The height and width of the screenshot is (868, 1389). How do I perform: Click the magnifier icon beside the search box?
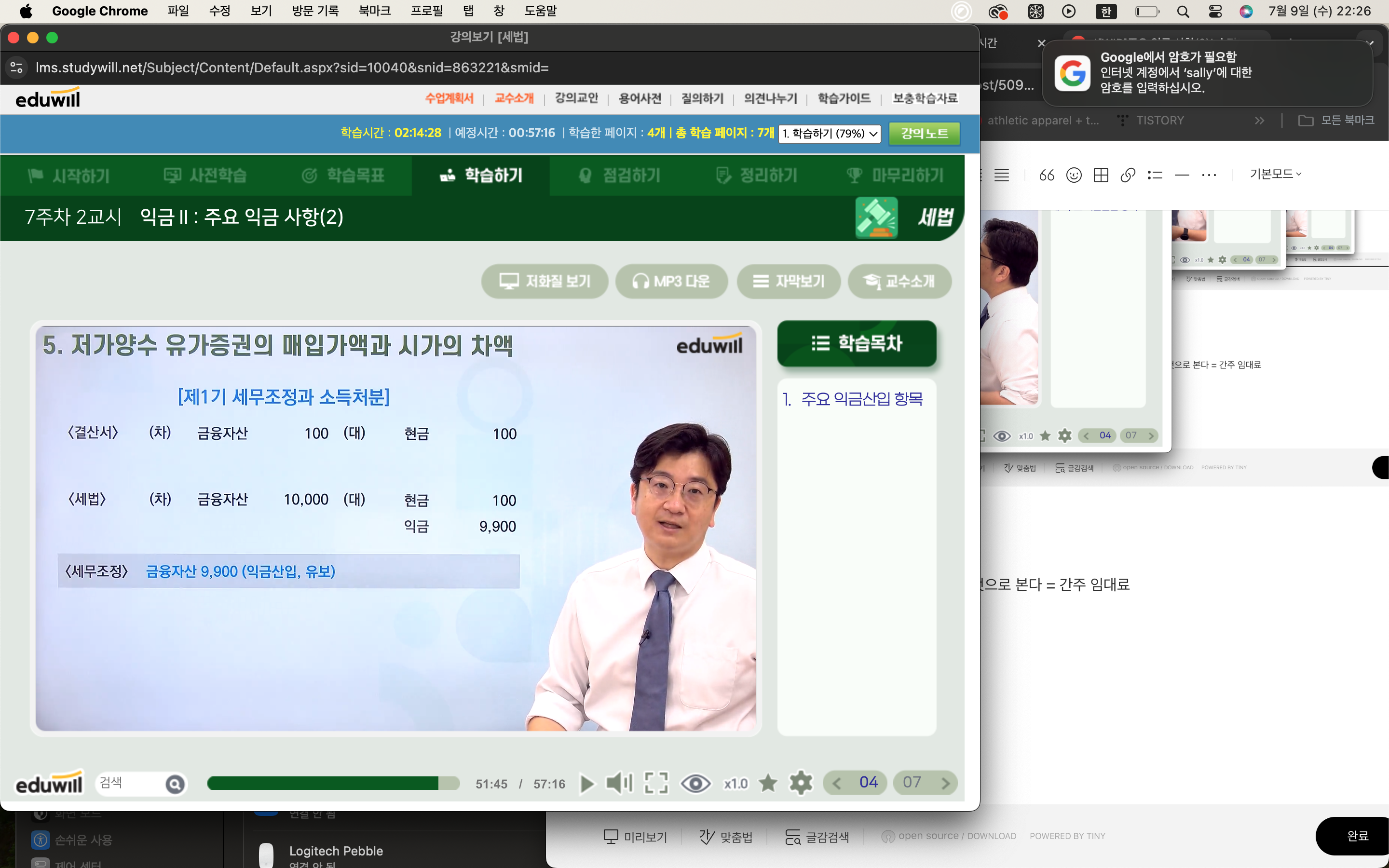(175, 784)
